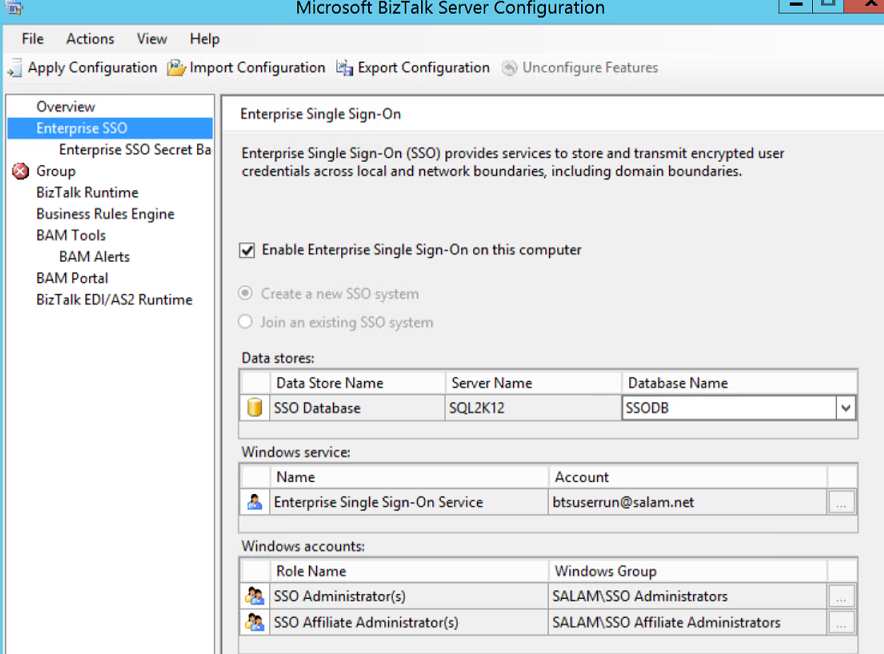The width and height of the screenshot is (884, 654).
Task: Minimize the BizTalk Server Configuration window
Action: tap(795, 5)
